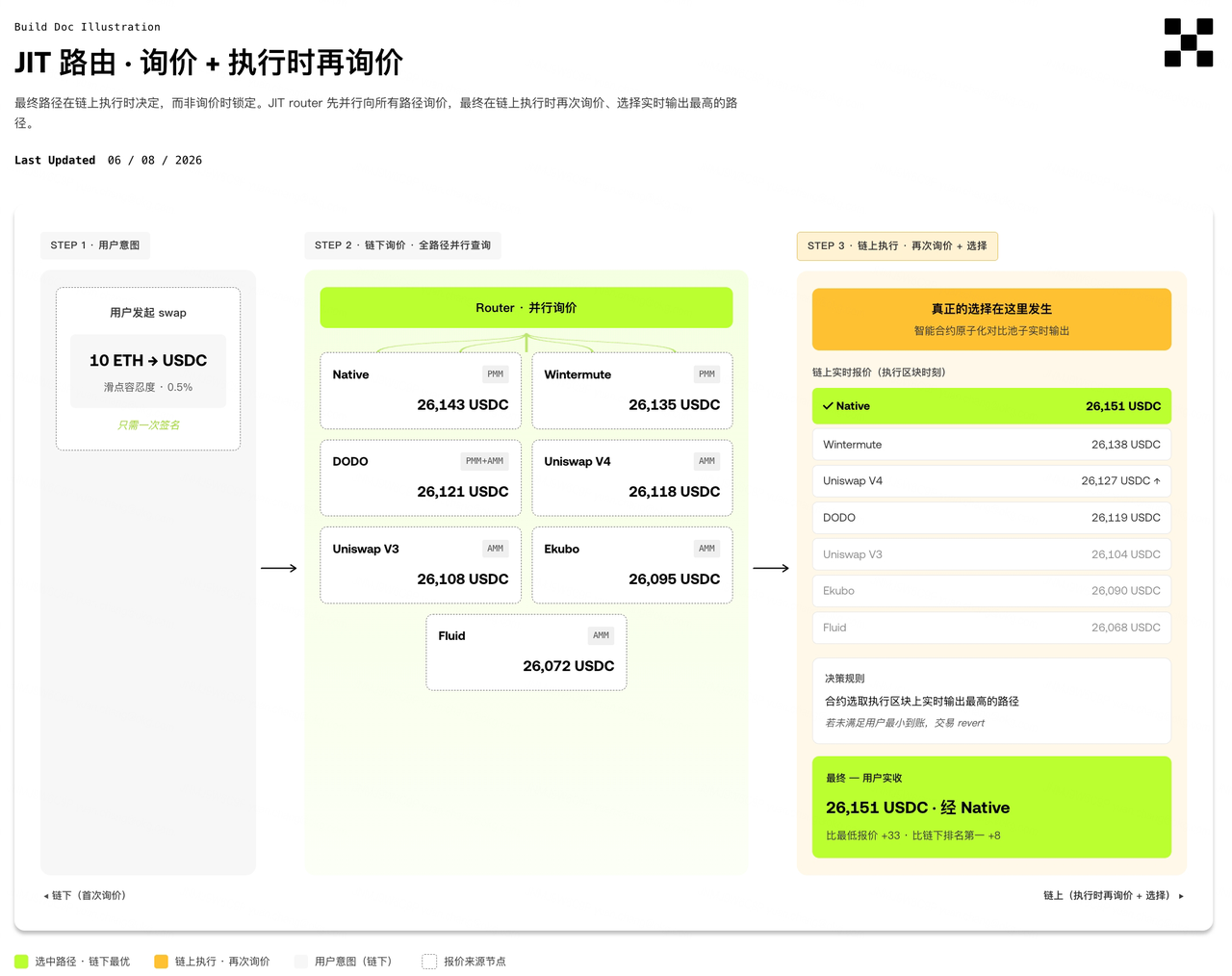
Task: Open the Uniswap V3 card showing 26,108 USDC
Action: pyautogui.click(x=421, y=565)
